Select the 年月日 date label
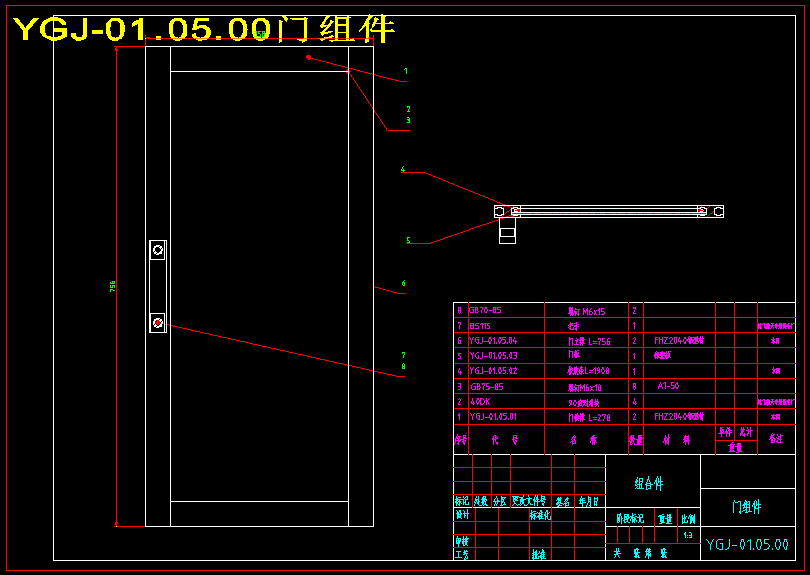The width and height of the screenshot is (810, 575). pyautogui.click(x=588, y=501)
